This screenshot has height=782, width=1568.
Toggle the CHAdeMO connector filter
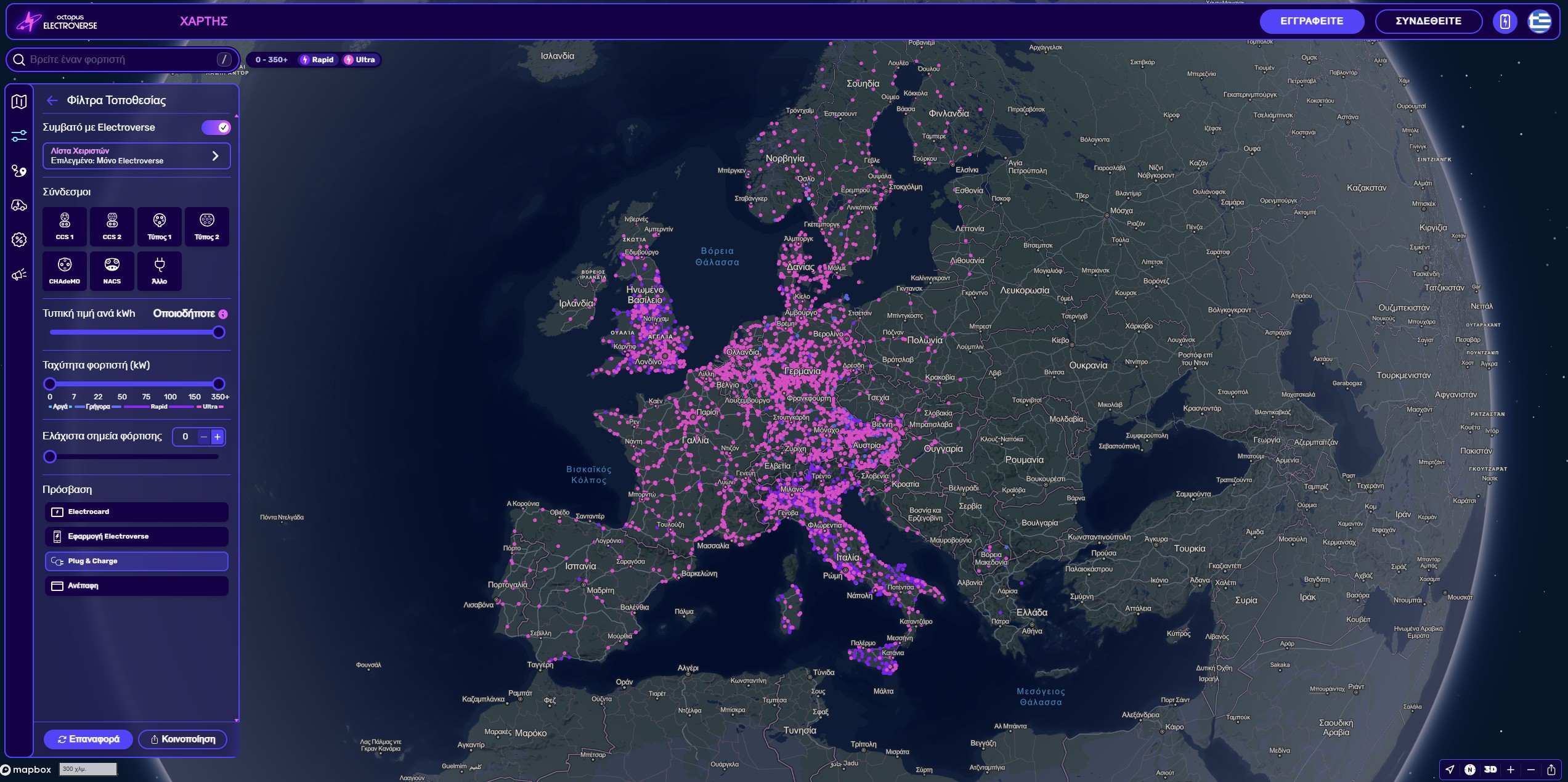pyautogui.click(x=65, y=271)
